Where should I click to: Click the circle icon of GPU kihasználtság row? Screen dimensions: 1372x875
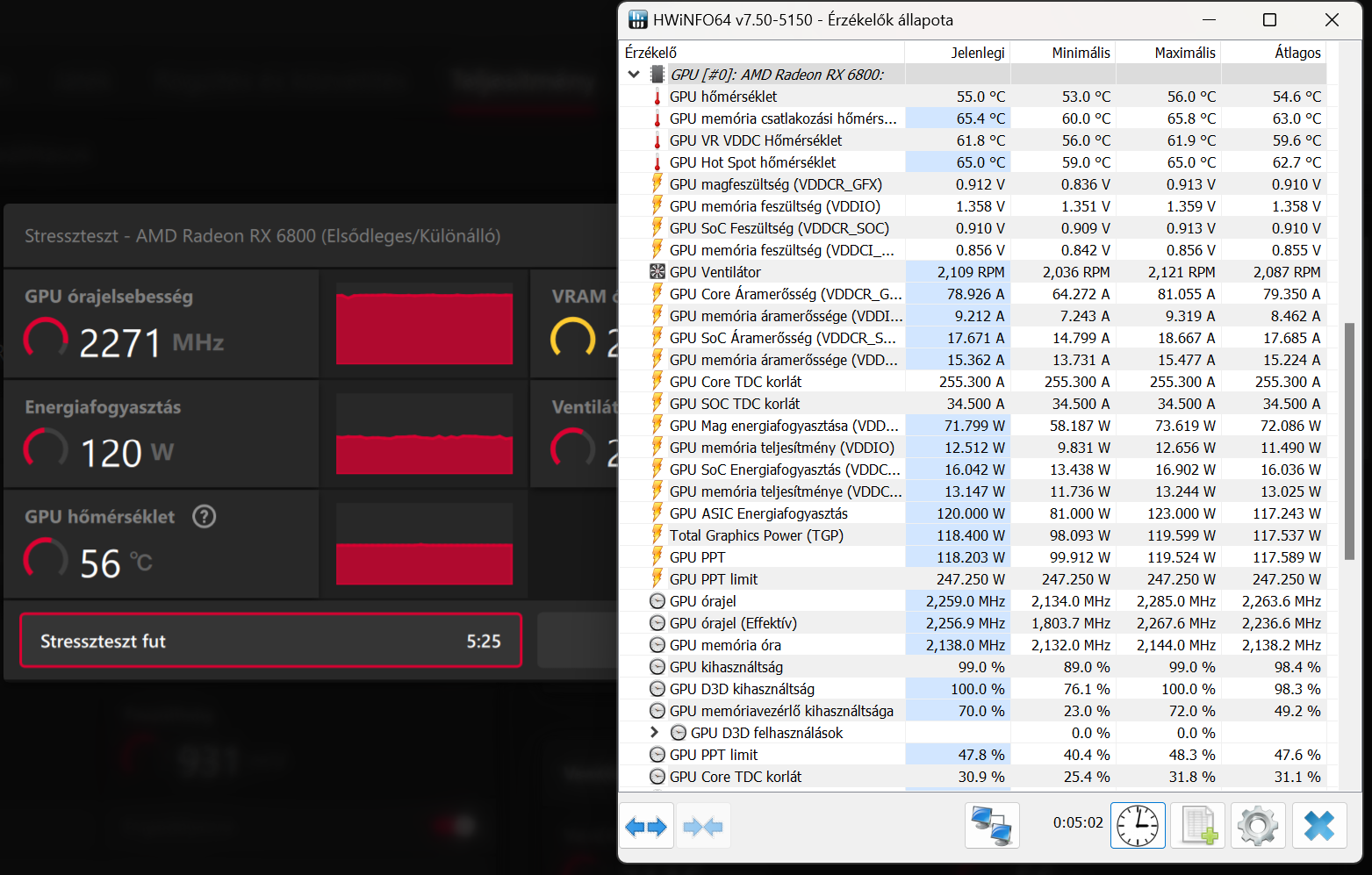657,667
